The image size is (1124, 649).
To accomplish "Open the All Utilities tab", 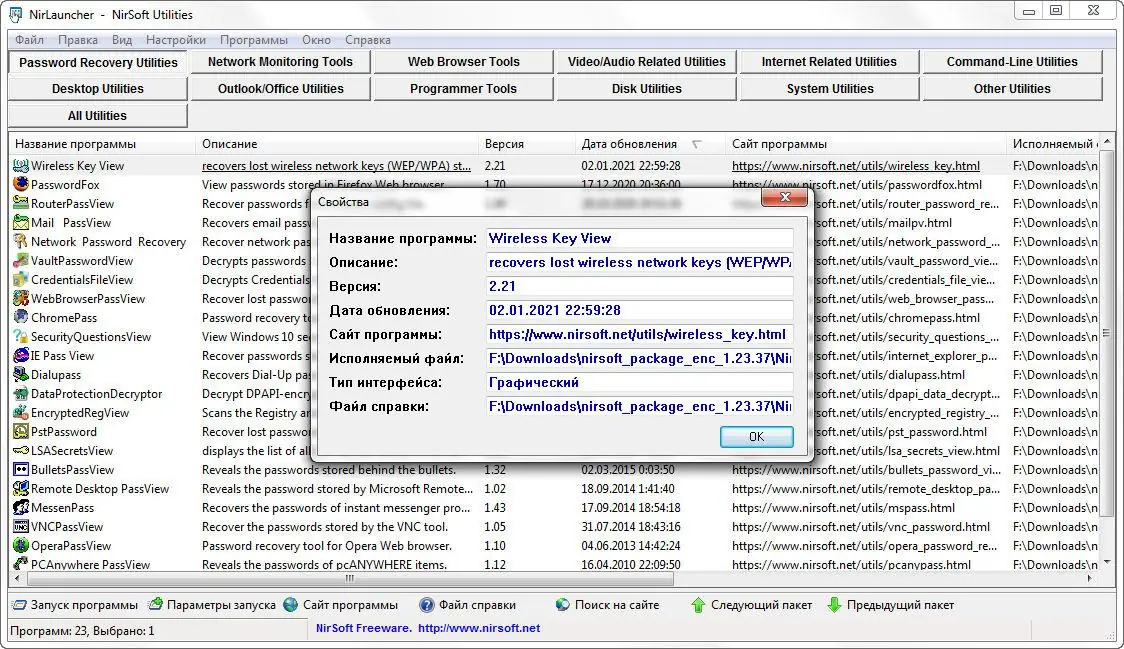I will tap(97, 114).
